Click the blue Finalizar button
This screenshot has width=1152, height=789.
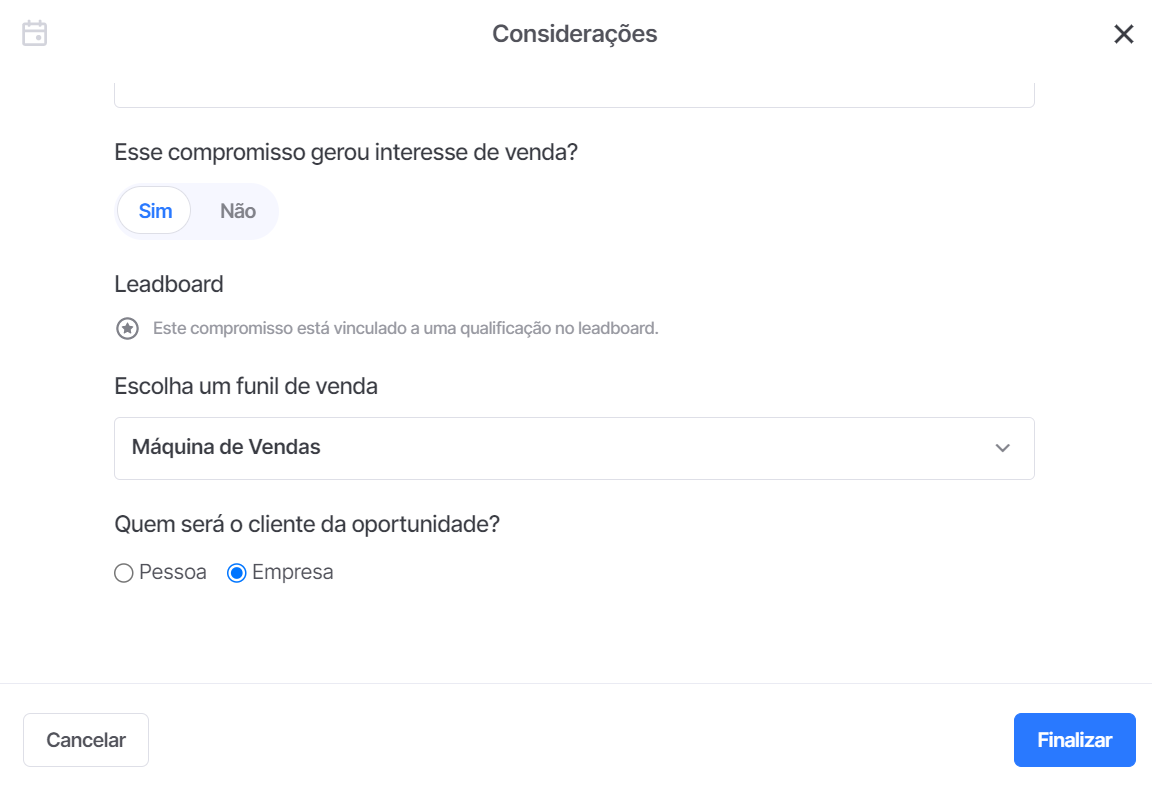pos(1074,740)
